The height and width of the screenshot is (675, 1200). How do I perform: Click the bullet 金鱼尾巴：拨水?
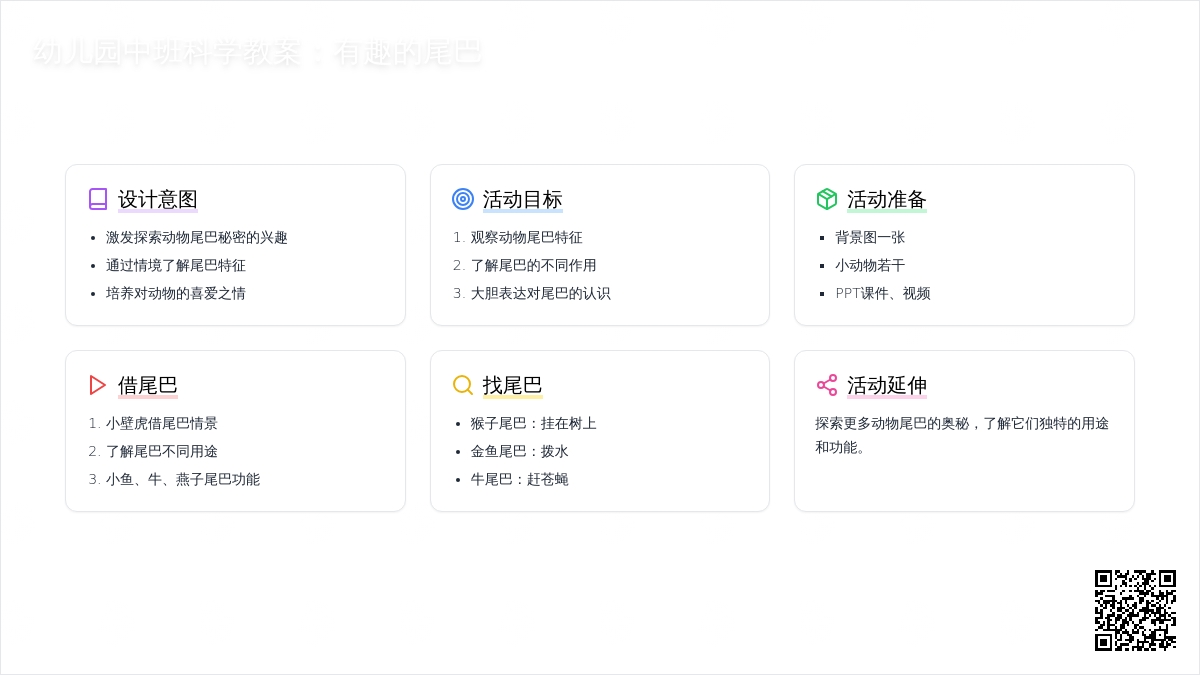pyautogui.click(x=520, y=451)
